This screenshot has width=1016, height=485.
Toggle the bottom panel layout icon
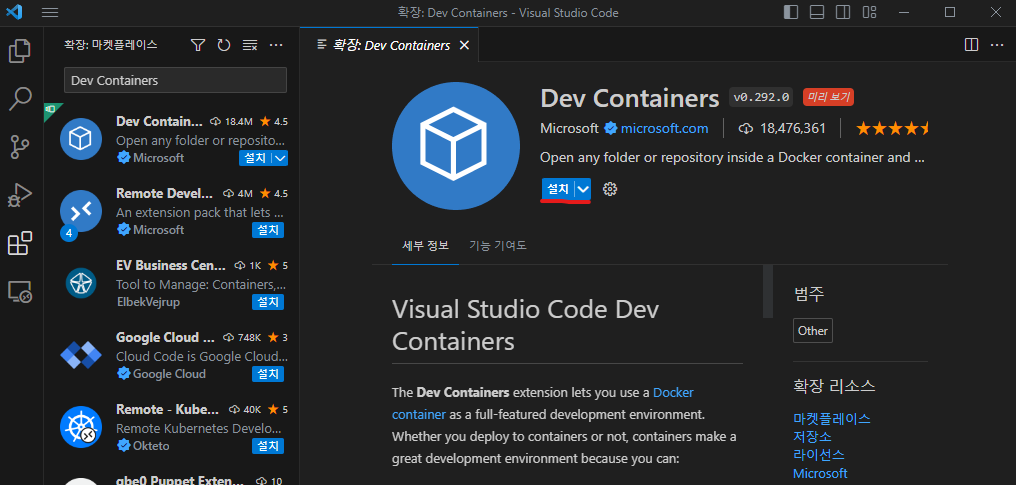pos(816,12)
